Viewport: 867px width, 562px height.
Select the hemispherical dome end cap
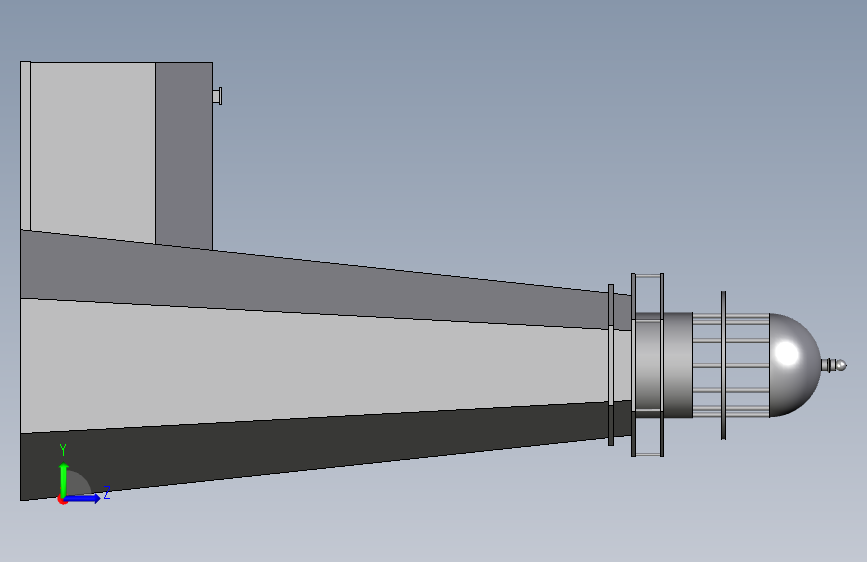[x=795, y=365]
